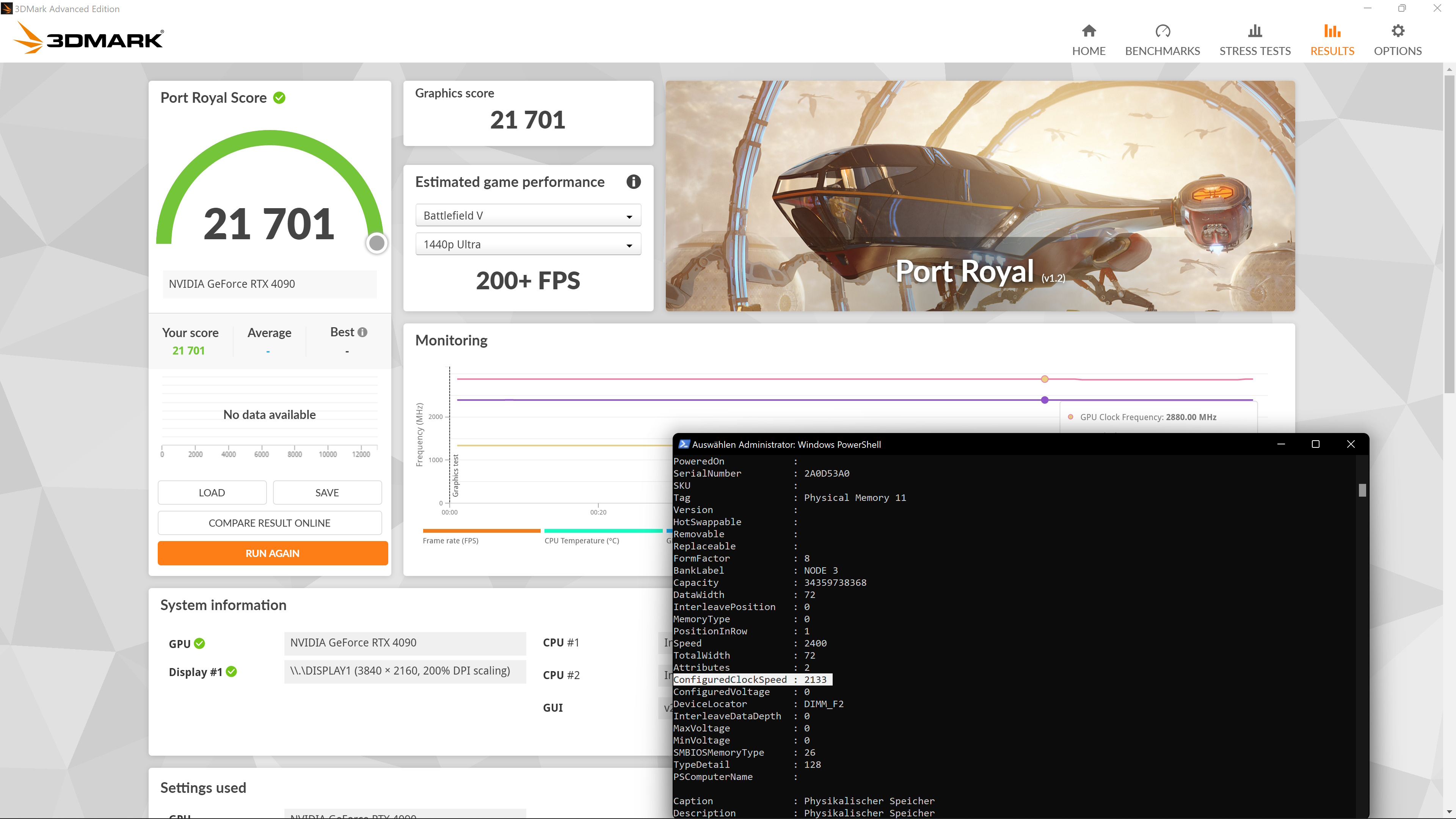
Task: Click Compare Result Online
Action: 270,523
